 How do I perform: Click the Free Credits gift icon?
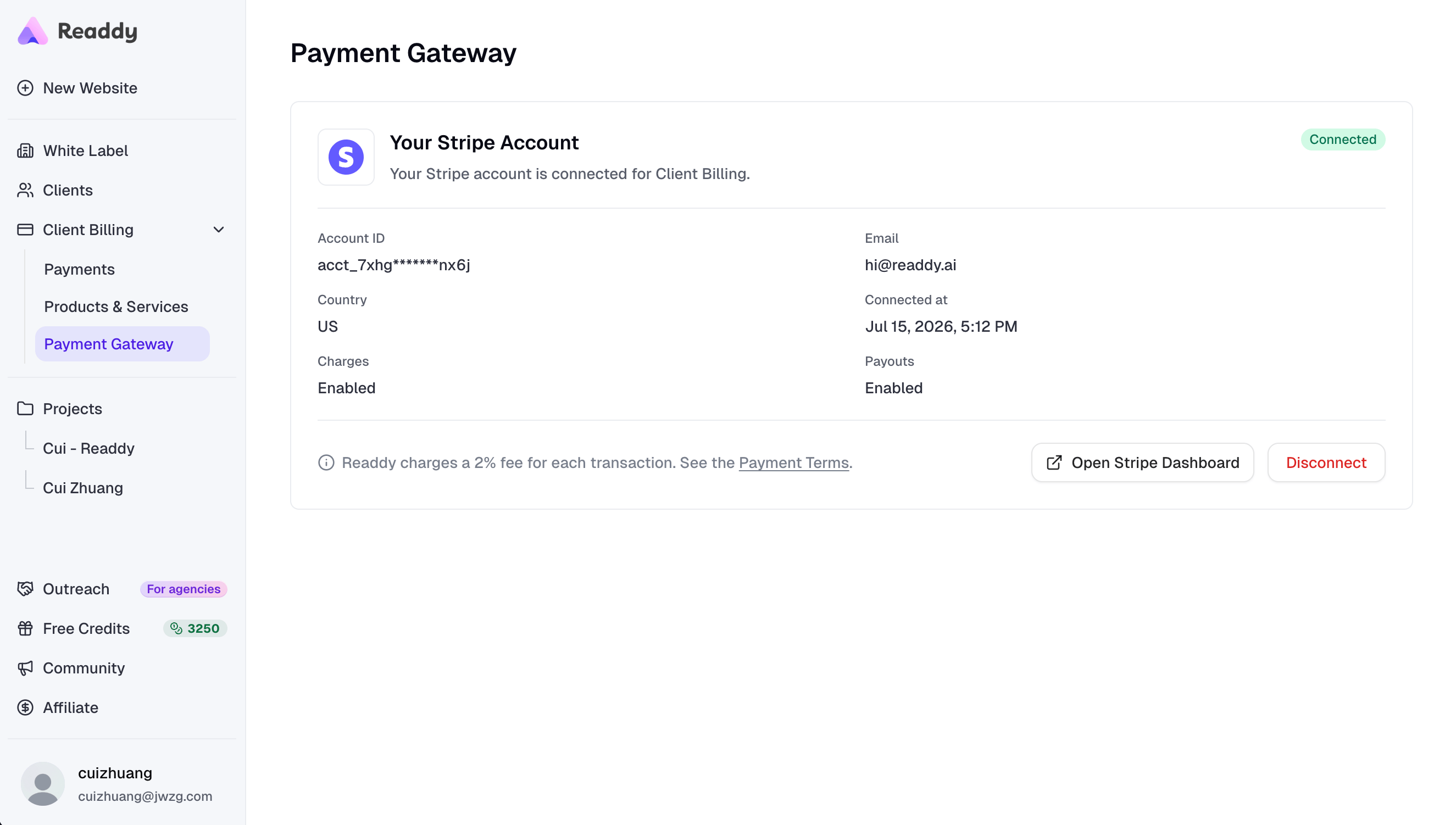25,628
